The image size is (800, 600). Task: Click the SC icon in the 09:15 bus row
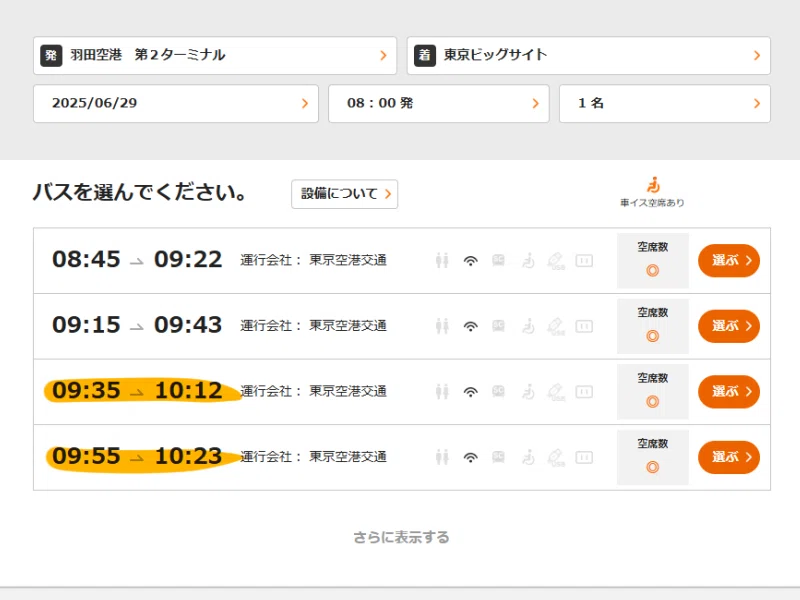pos(498,326)
